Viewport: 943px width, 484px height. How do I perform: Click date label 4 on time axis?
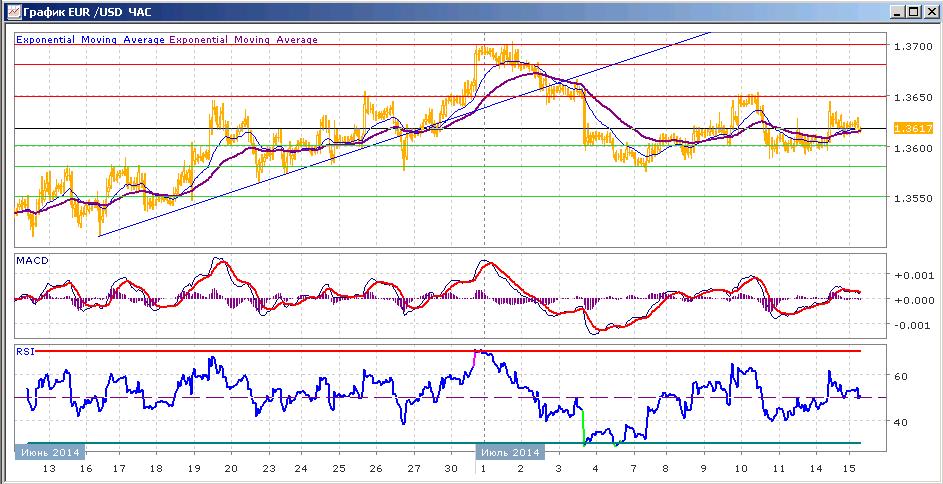[596, 469]
